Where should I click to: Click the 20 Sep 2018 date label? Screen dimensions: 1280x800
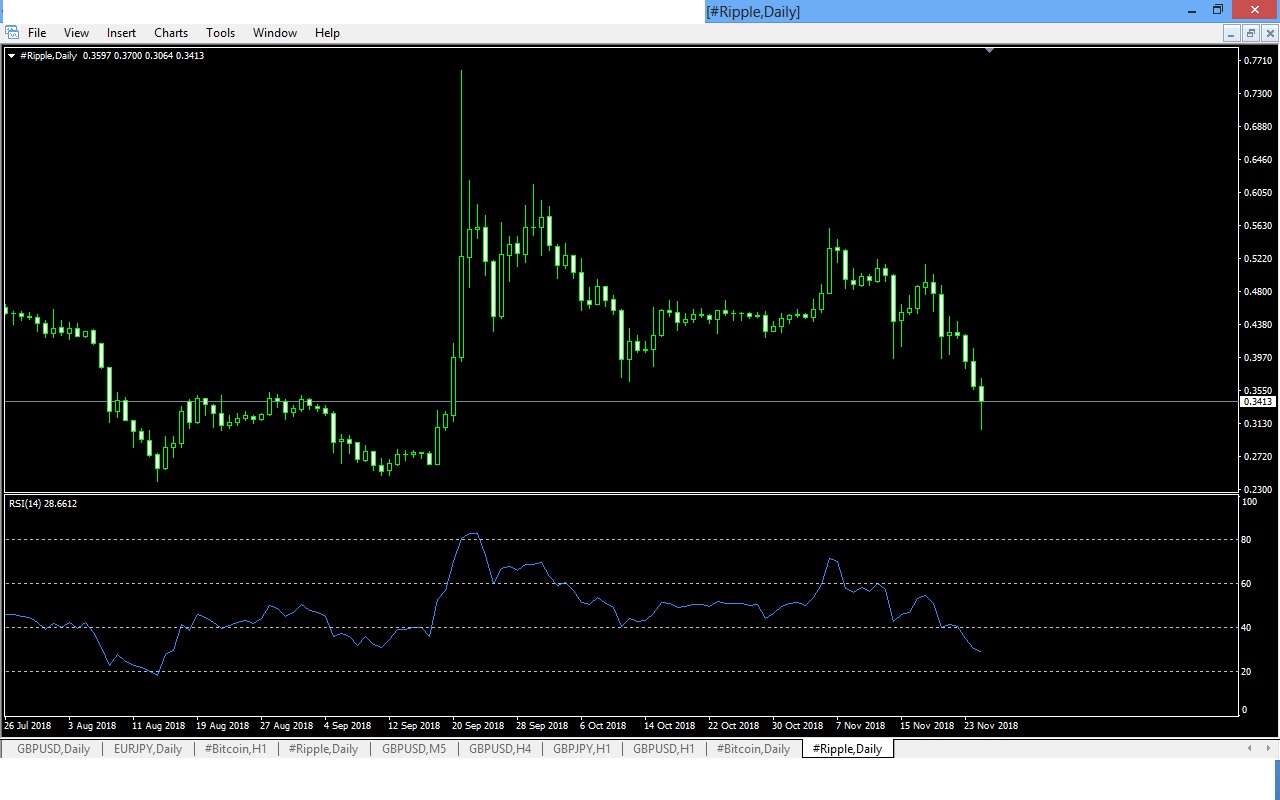pos(478,726)
